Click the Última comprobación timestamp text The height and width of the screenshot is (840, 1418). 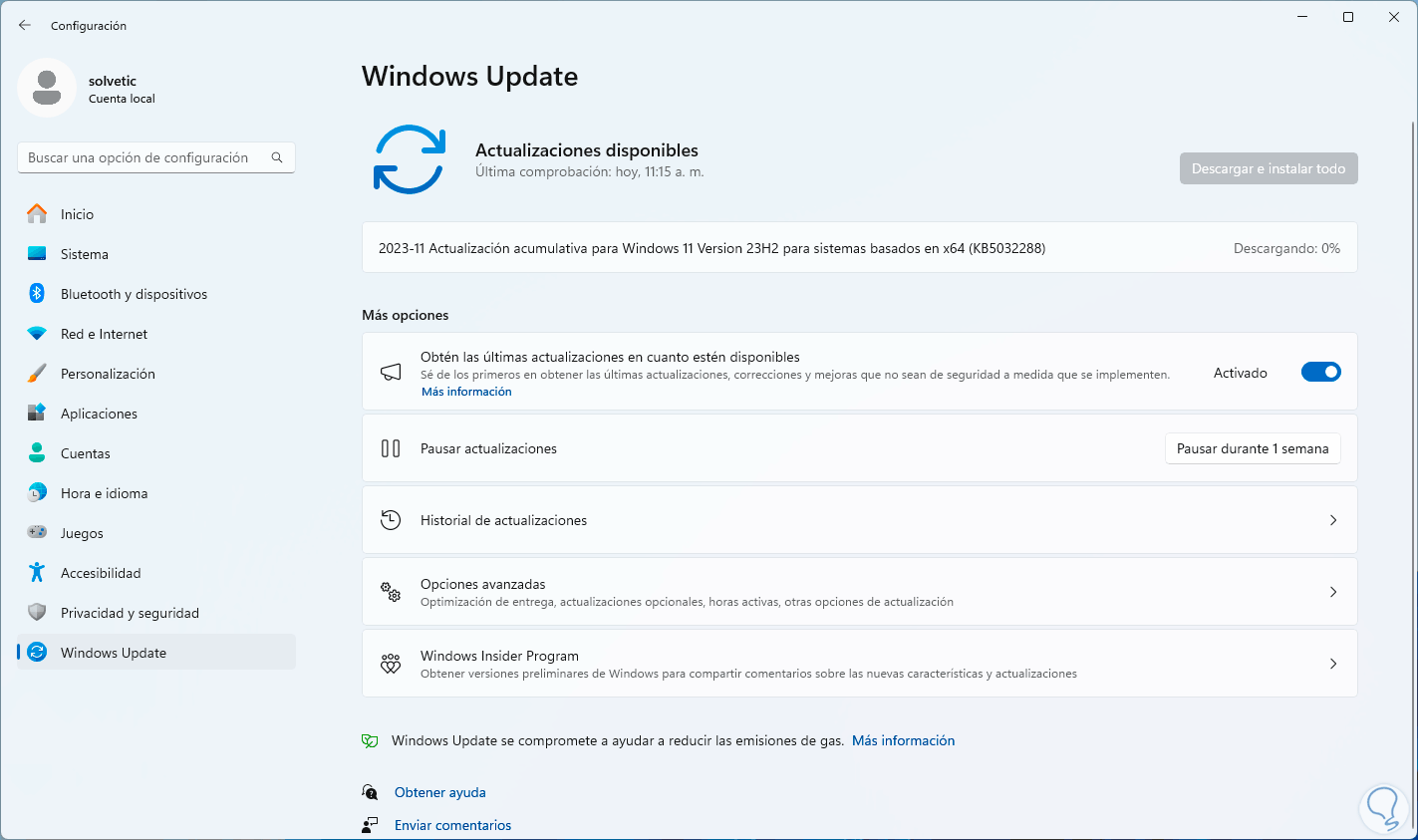click(590, 171)
